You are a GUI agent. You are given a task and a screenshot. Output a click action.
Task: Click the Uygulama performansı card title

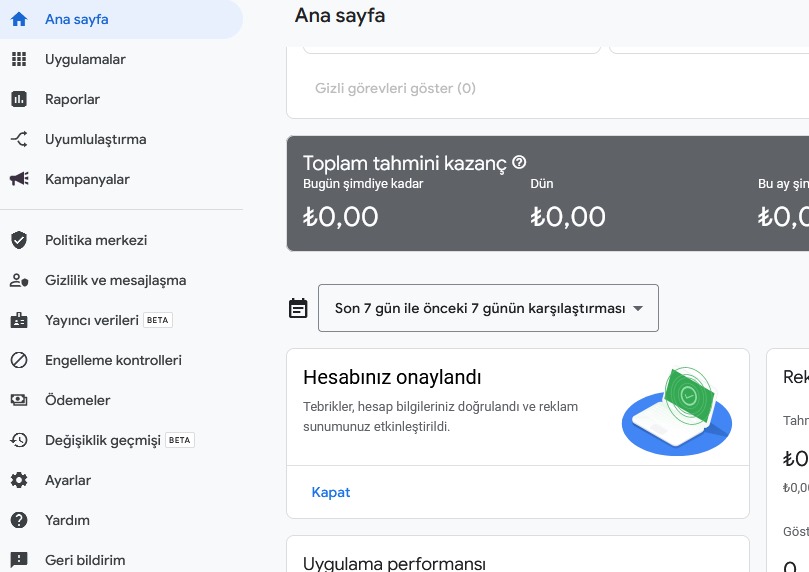tap(394, 563)
